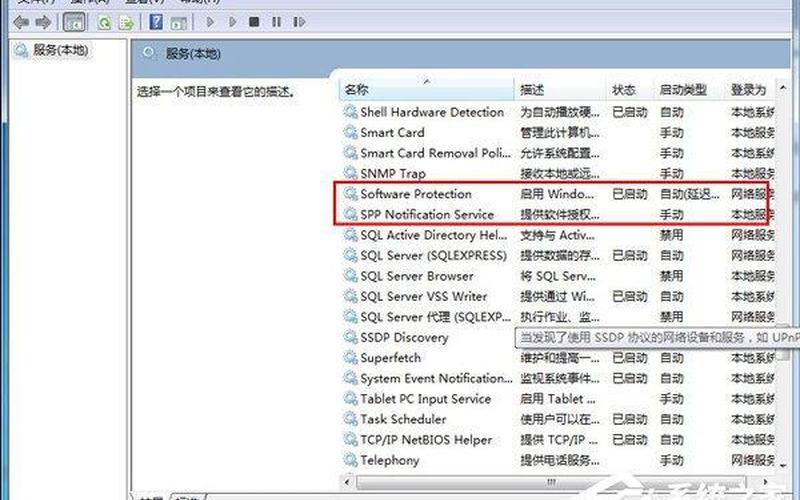800x500 pixels.
Task: Click 禁用 startup type in SQL Server Browser row
Action: [x=671, y=276]
